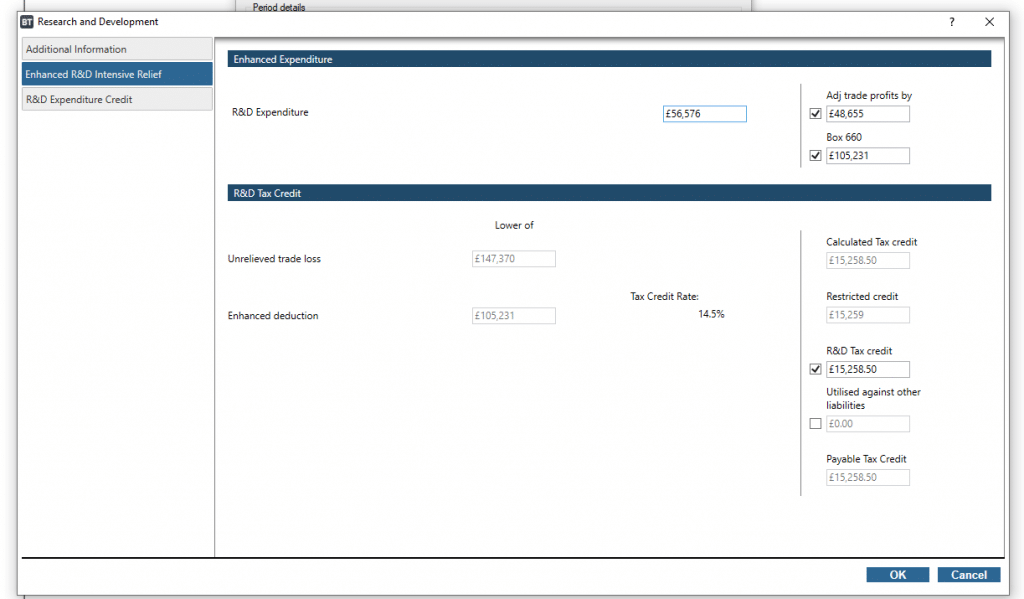Image resolution: width=1024 pixels, height=599 pixels.
Task: Click the Restricted credit £15,259 field
Action: pos(867,315)
